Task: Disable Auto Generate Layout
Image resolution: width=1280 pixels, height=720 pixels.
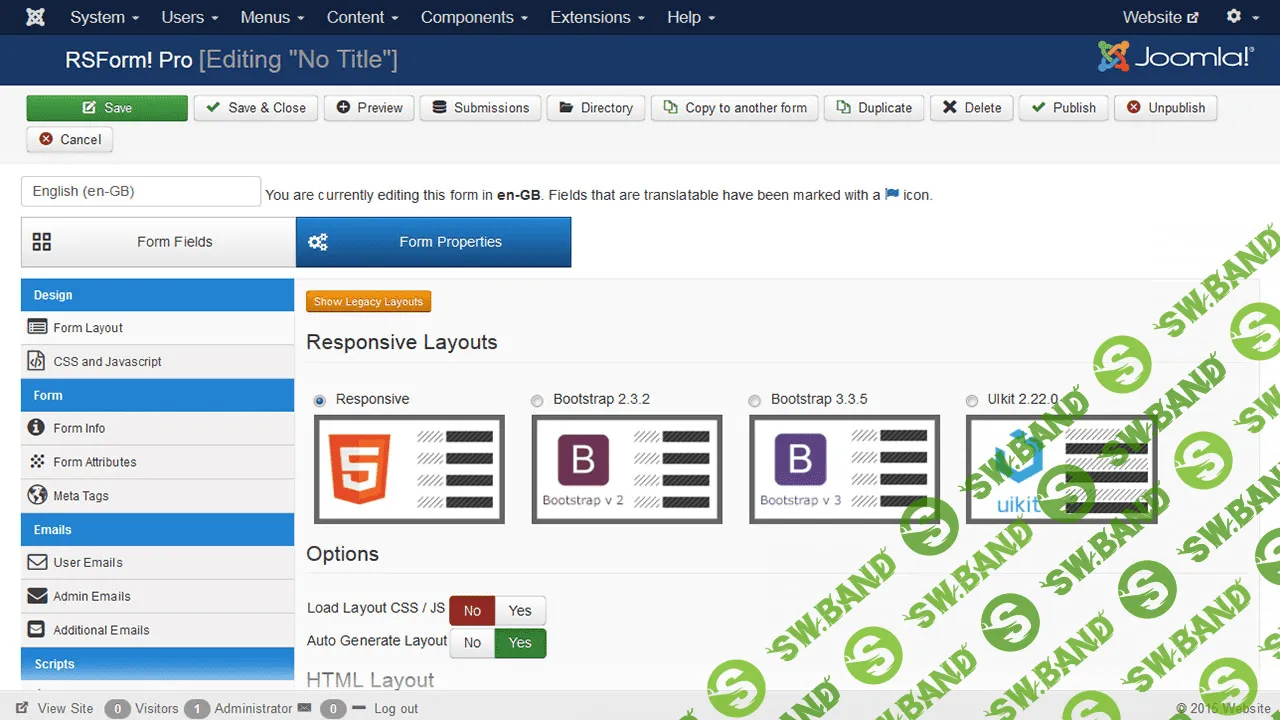Action: click(x=471, y=643)
